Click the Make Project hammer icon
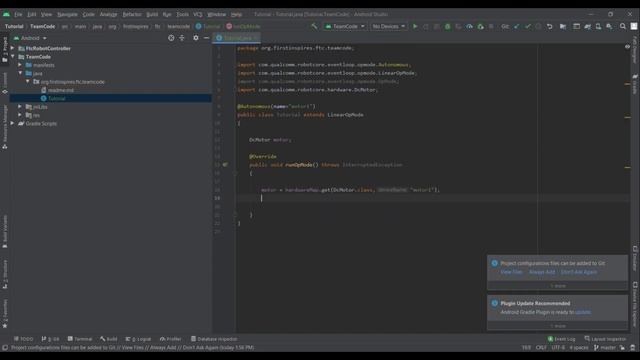This screenshot has height=360, width=640. 314,26
